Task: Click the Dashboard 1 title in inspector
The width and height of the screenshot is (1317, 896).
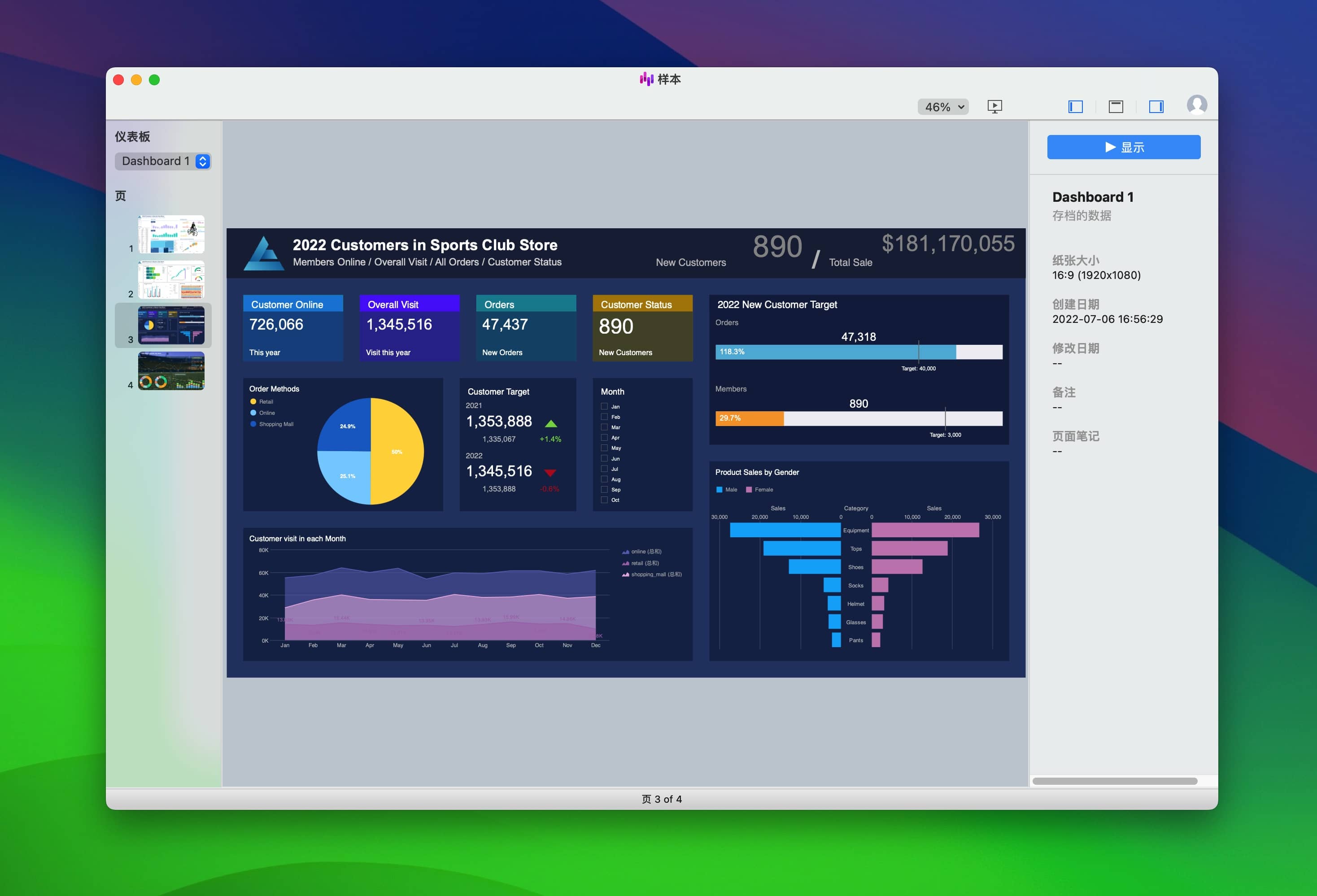Action: pos(1093,197)
